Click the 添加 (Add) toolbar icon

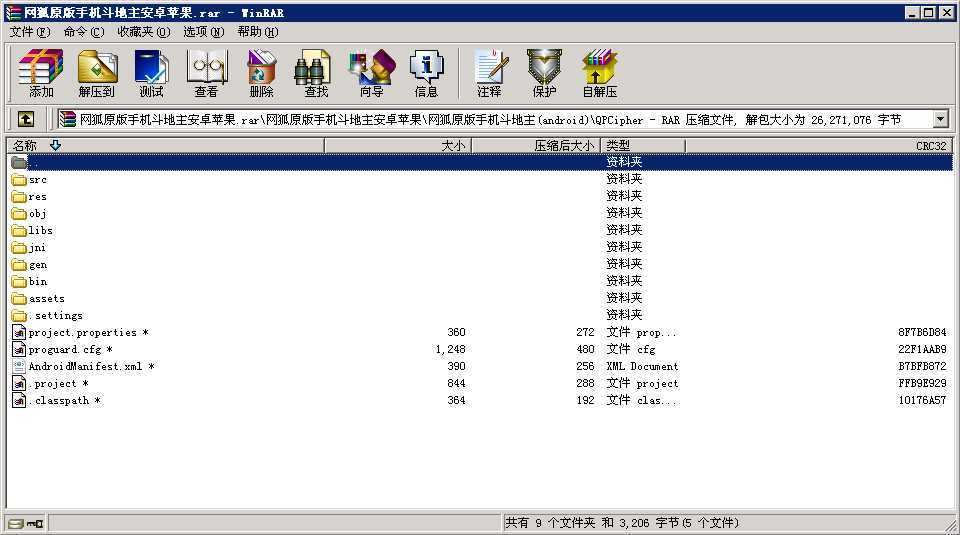[x=41, y=73]
